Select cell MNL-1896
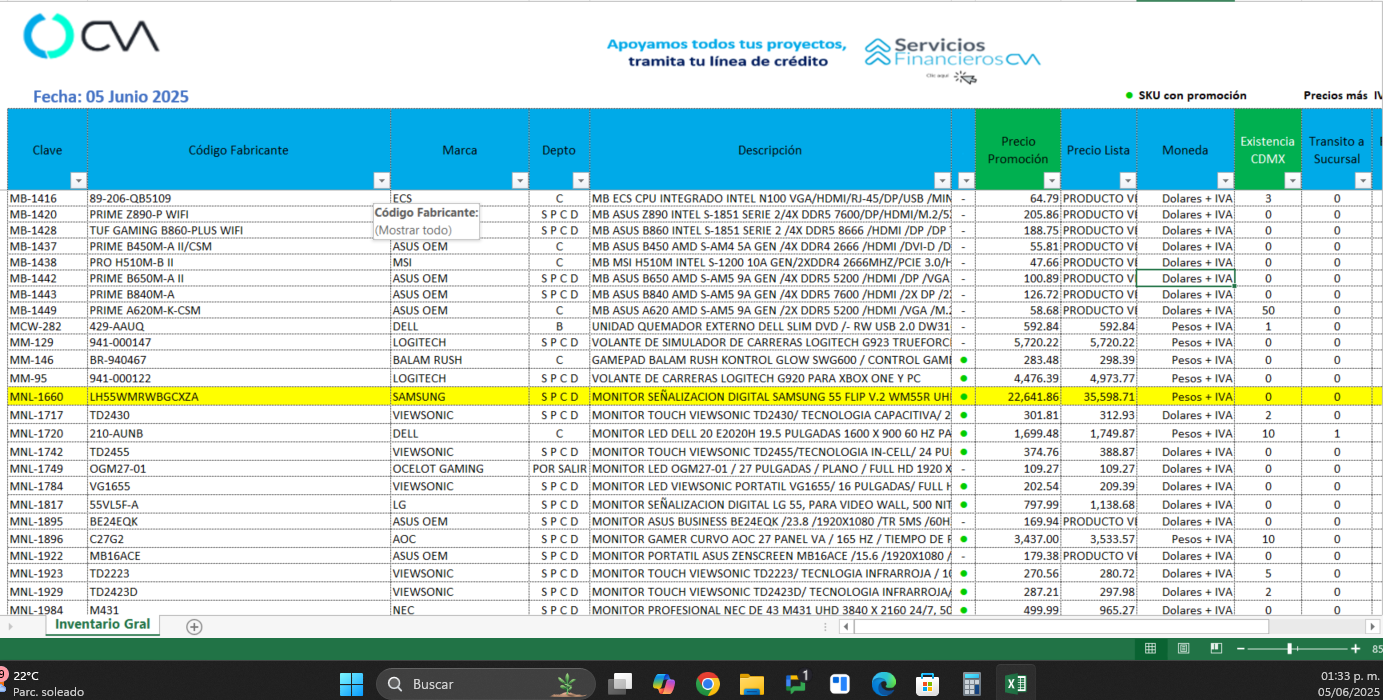 point(47,538)
